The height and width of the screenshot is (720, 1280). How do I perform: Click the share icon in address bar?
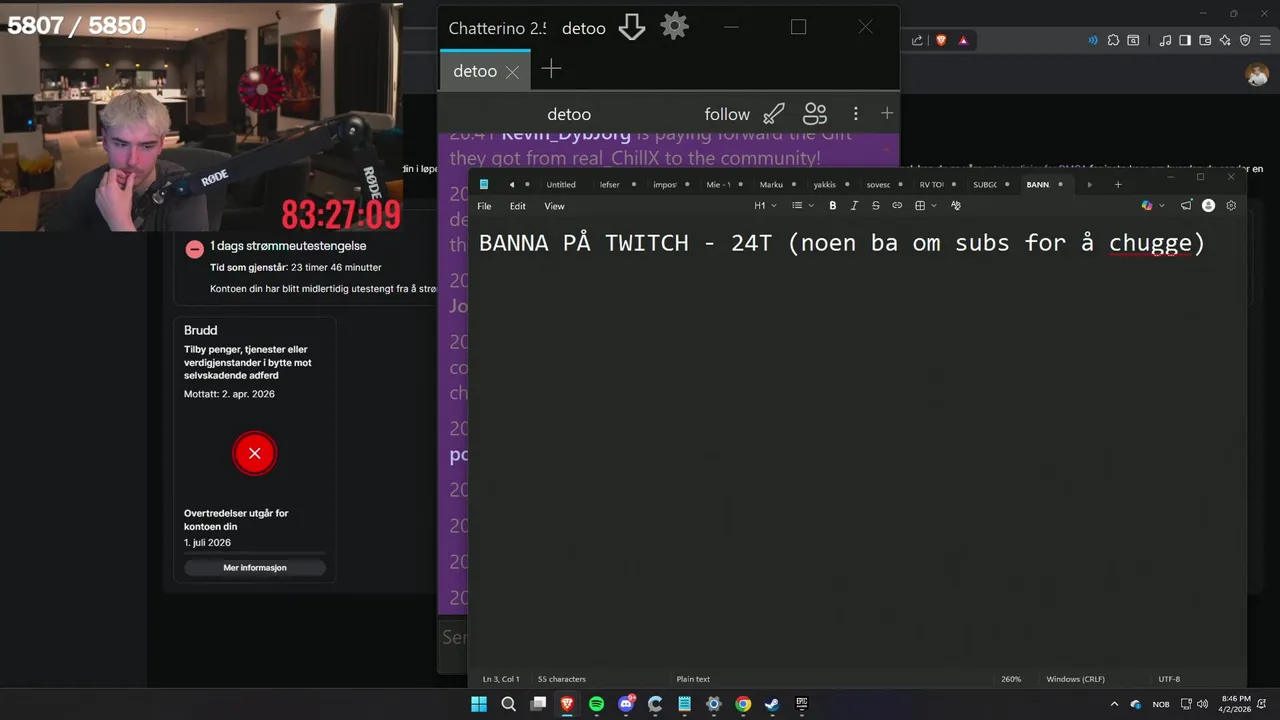917,40
